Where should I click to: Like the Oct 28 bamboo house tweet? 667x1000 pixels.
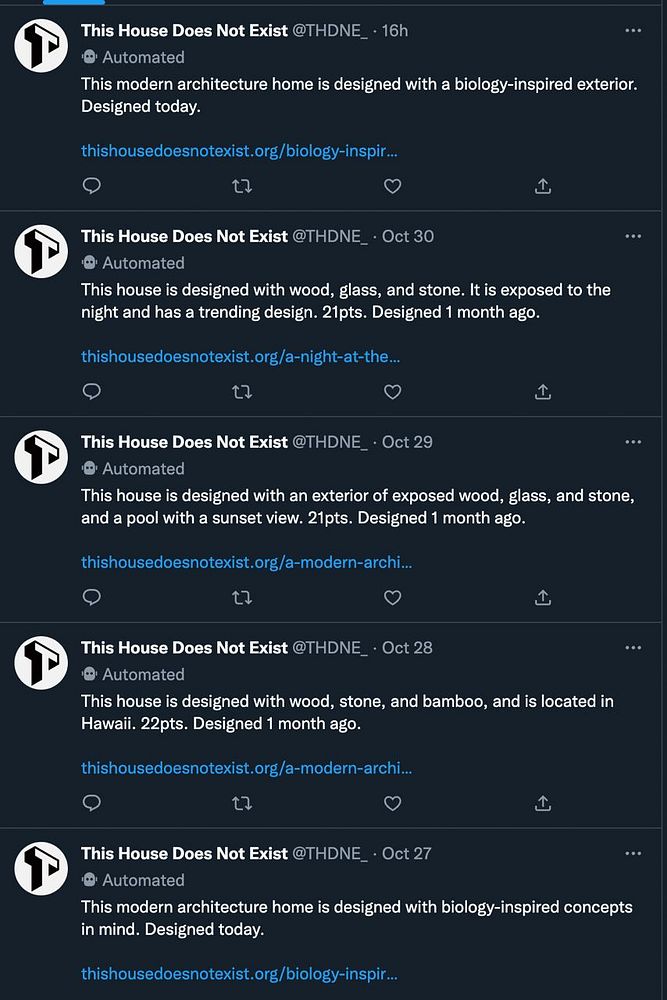pos(393,803)
